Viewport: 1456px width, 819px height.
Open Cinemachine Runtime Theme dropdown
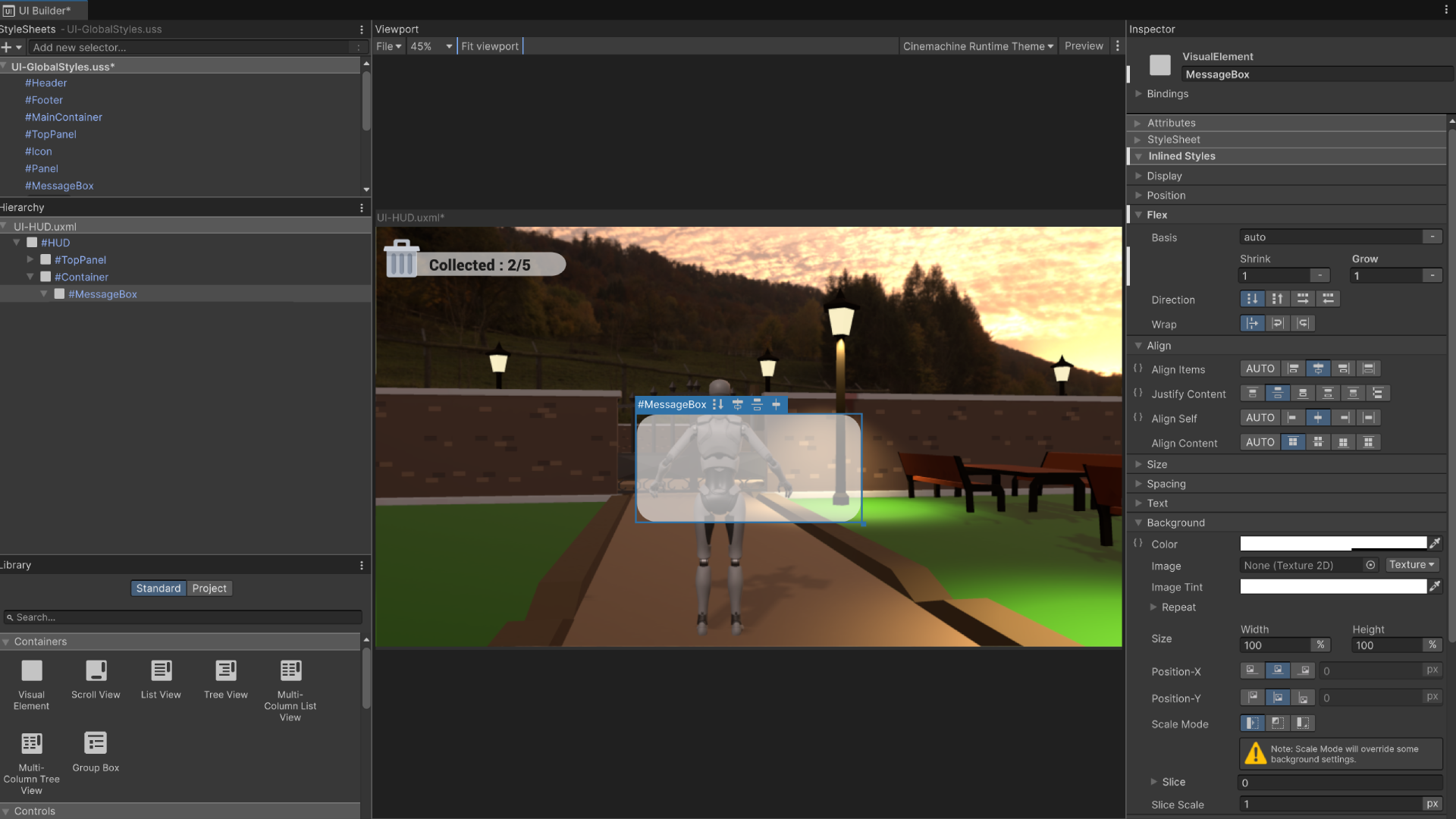977,46
